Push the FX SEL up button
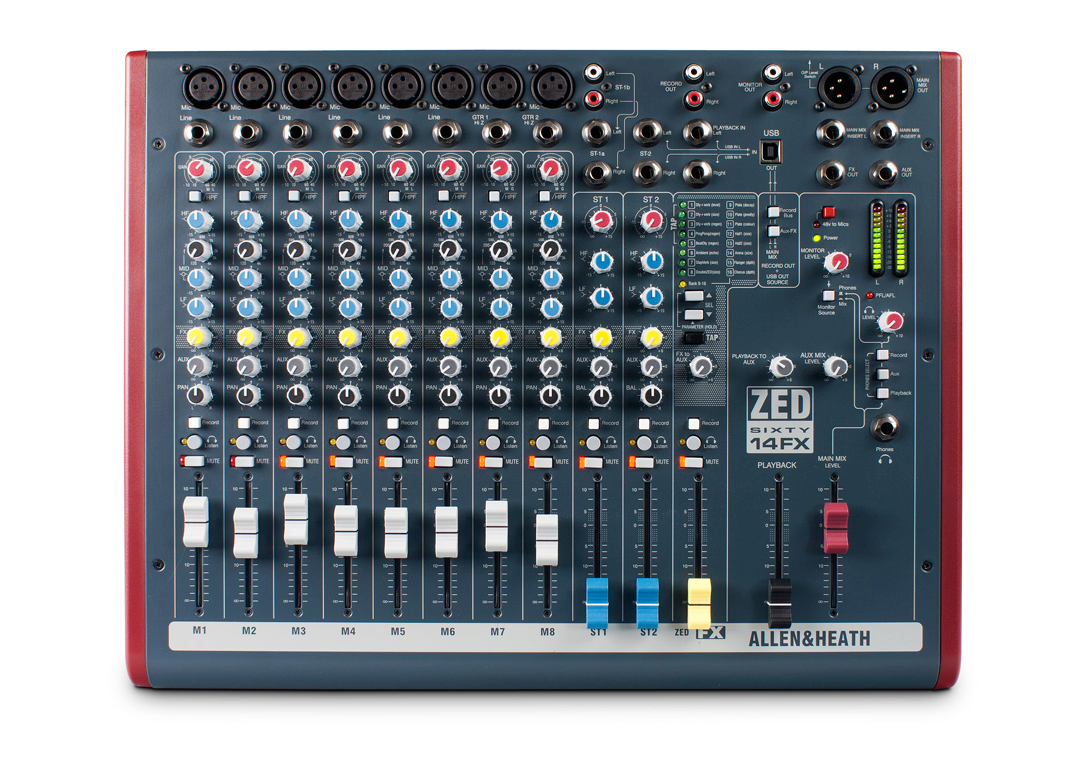1089x762 pixels. click(694, 296)
